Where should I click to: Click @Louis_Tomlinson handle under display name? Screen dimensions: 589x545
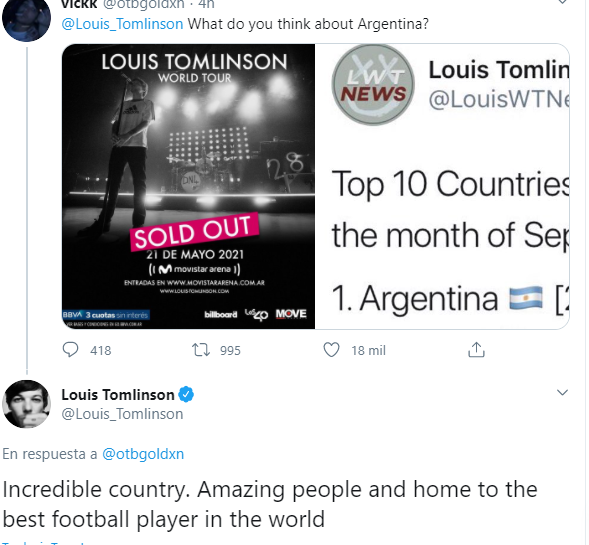[x=122, y=414]
